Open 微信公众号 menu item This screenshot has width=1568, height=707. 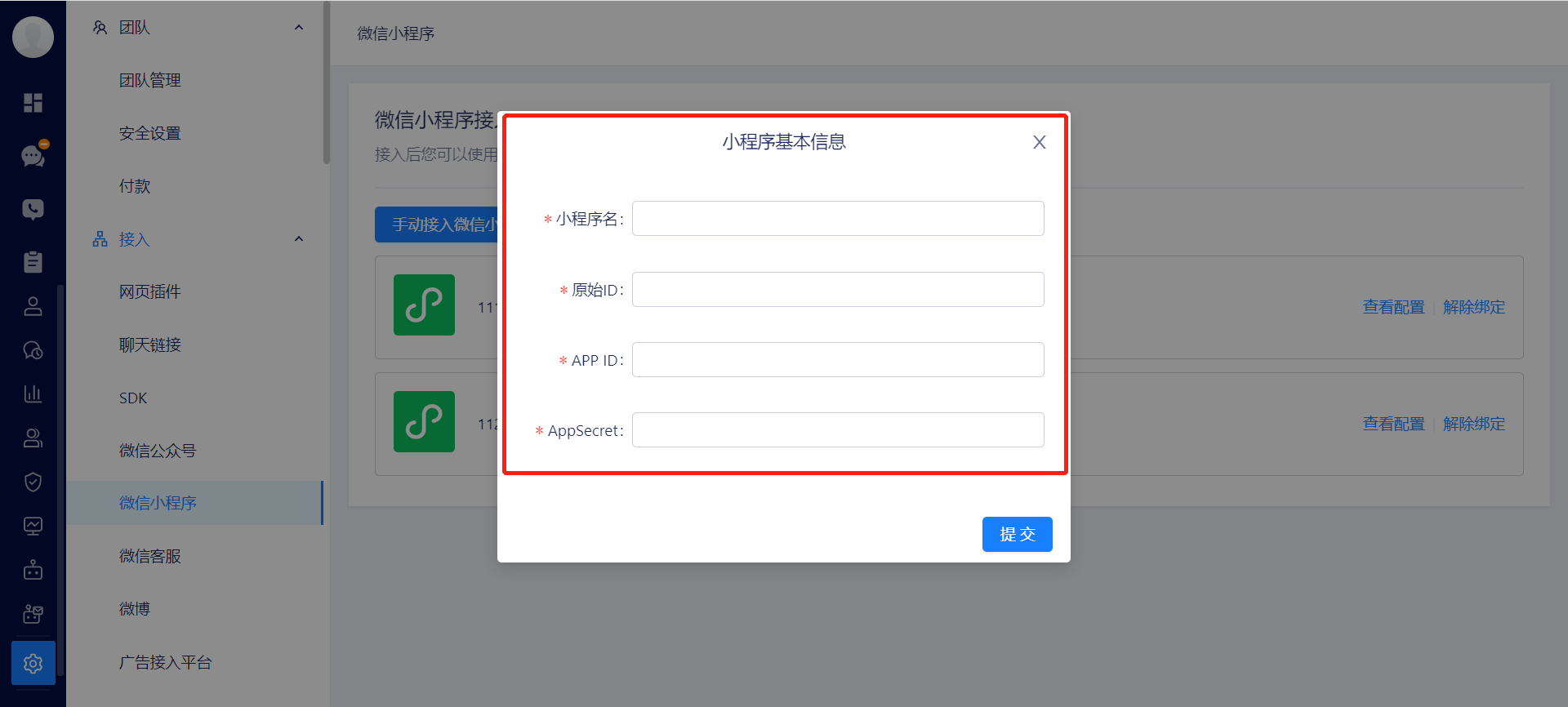(158, 451)
